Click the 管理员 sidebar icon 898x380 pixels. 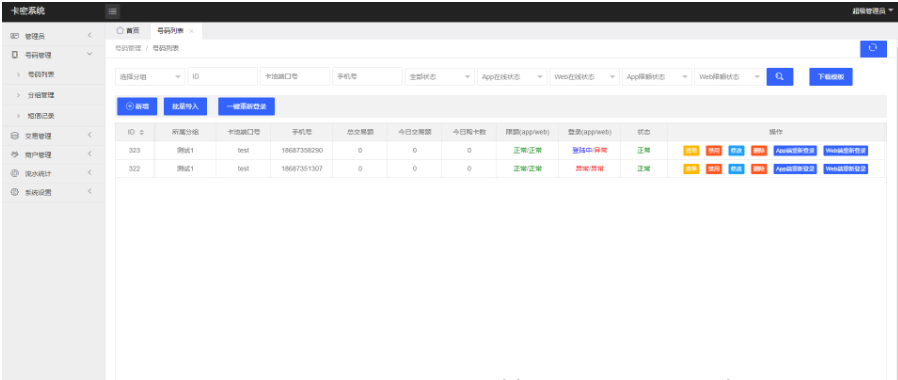click(15, 36)
